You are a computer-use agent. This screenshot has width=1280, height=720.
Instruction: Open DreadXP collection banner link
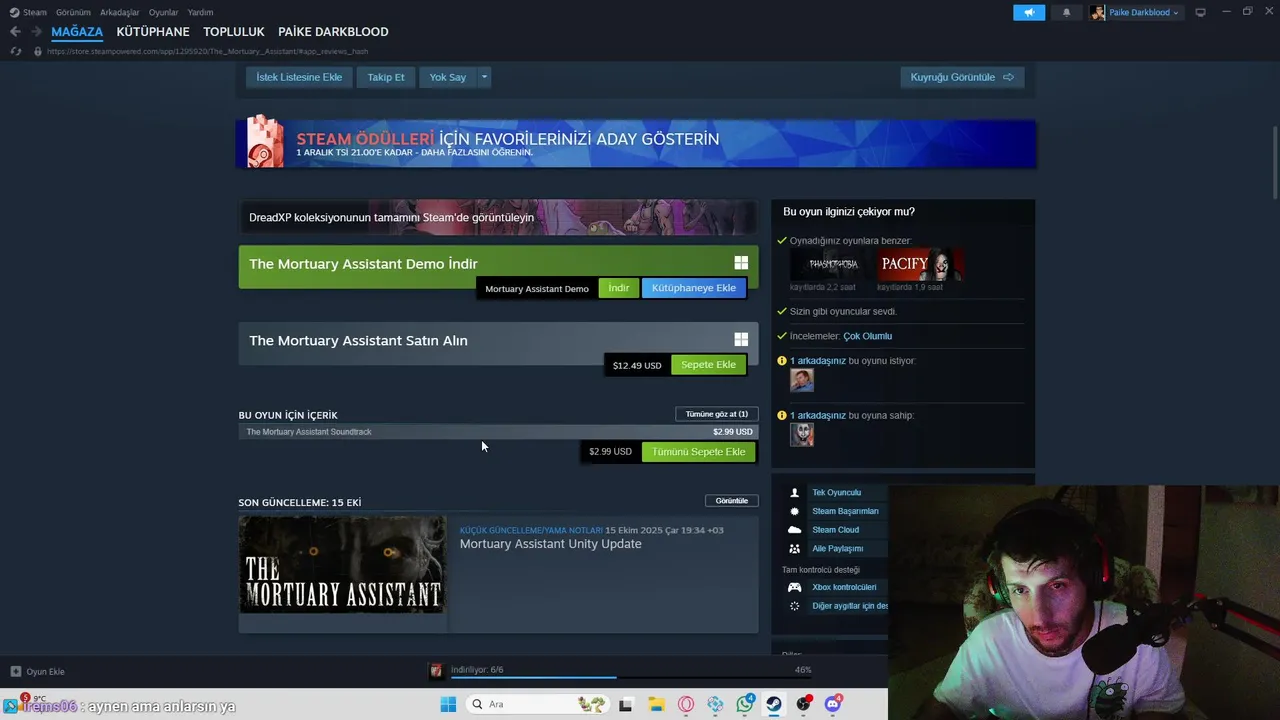click(x=498, y=217)
